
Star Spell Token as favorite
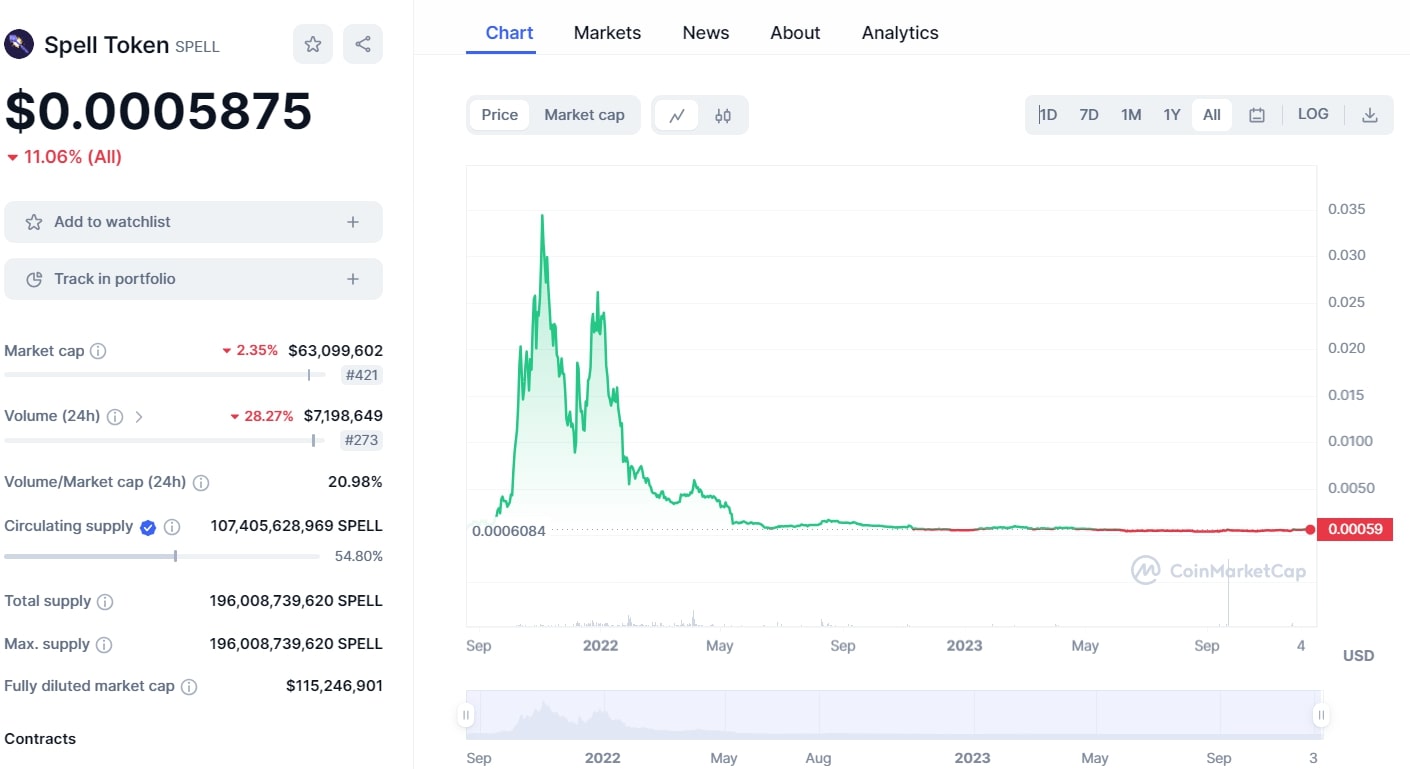pyautogui.click(x=313, y=44)
